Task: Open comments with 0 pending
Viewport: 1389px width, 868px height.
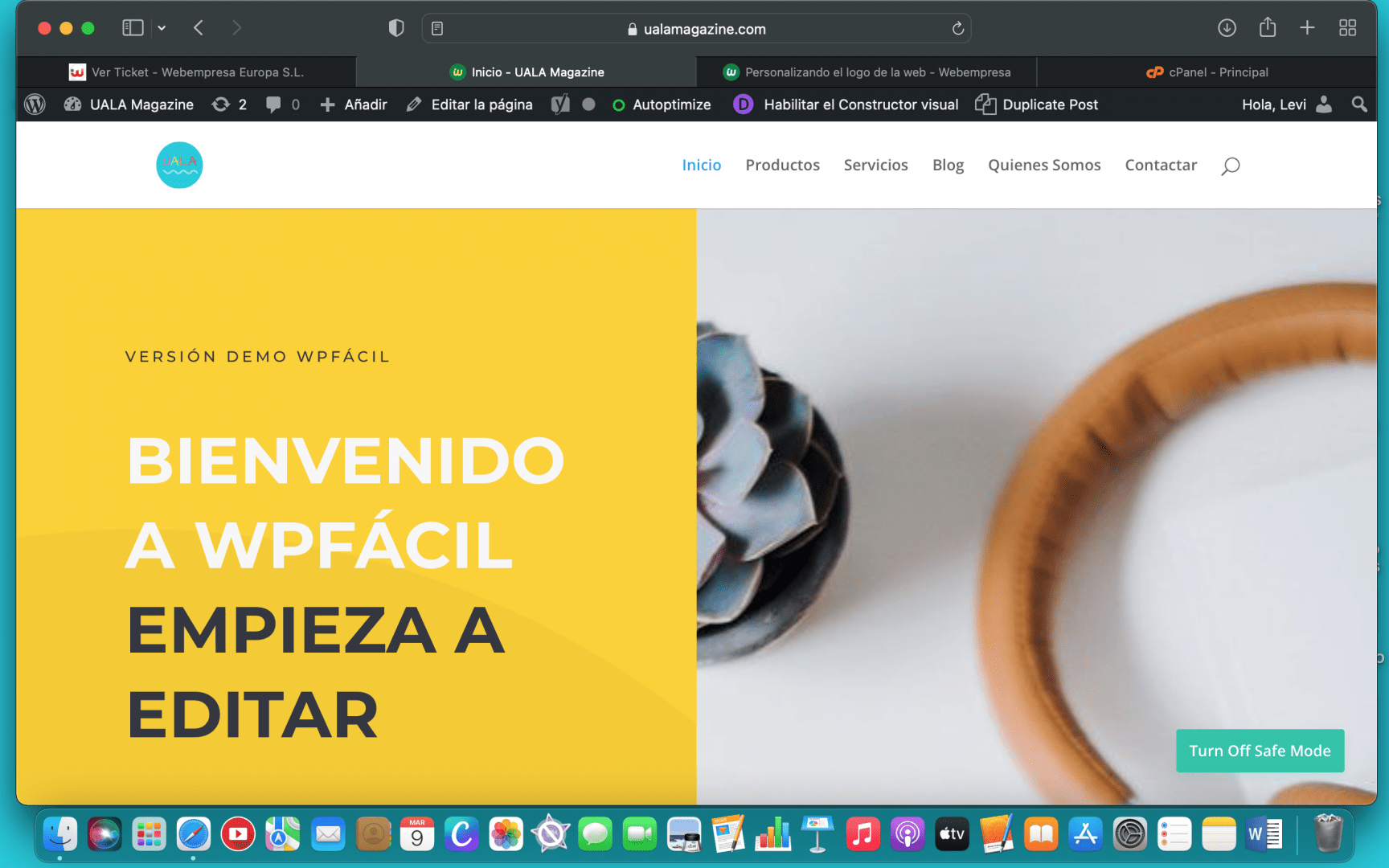Action: 283,104
